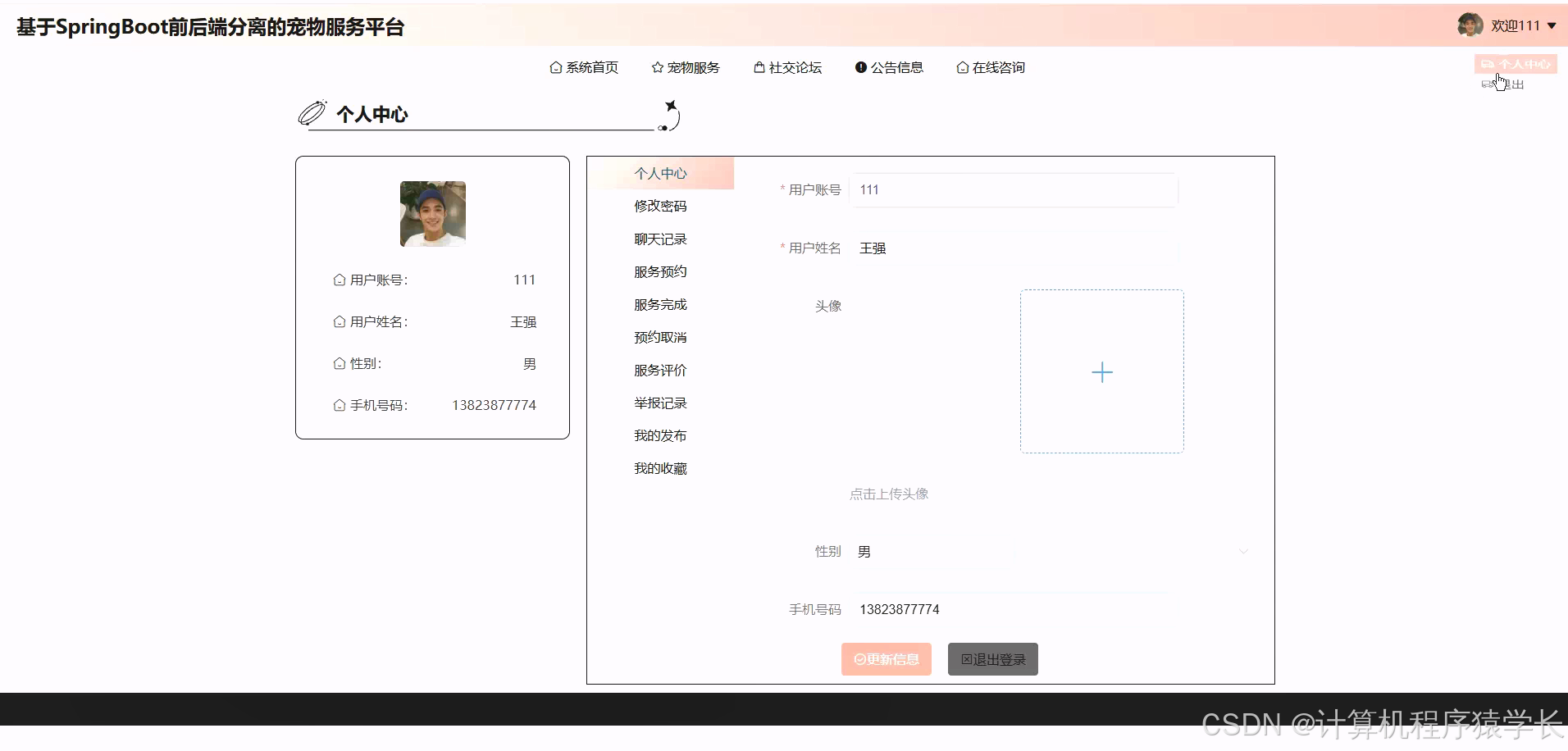Open the 服务预约 sidebar tab
This screenshot has width=1568, height=751.
661,271
